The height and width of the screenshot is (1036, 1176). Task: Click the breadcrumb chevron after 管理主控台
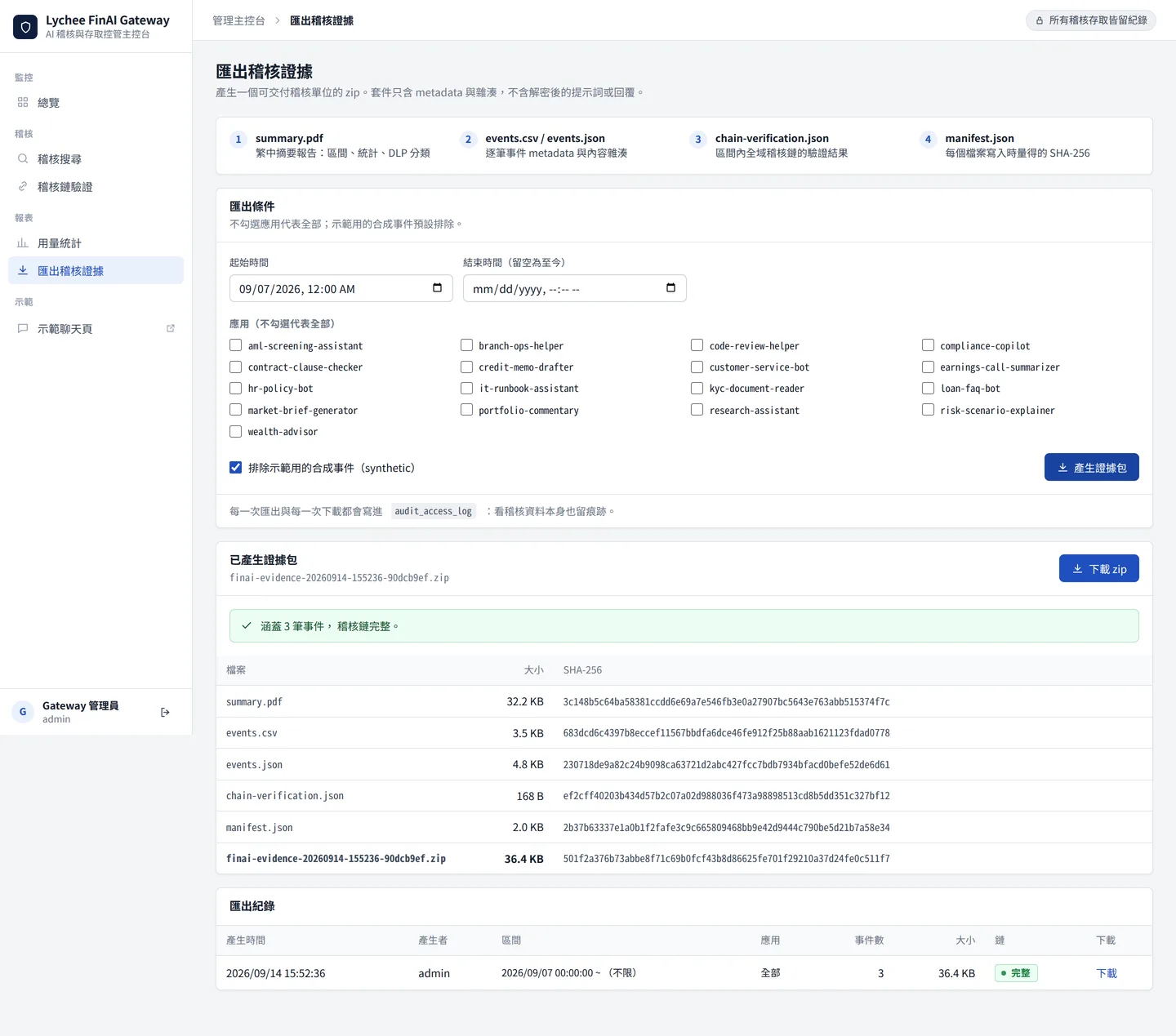[x=278, y=20]
